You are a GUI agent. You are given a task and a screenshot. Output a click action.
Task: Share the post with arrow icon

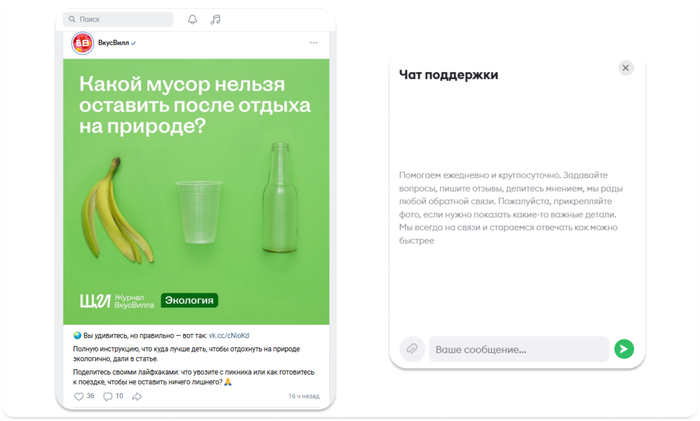click(137, 396)
